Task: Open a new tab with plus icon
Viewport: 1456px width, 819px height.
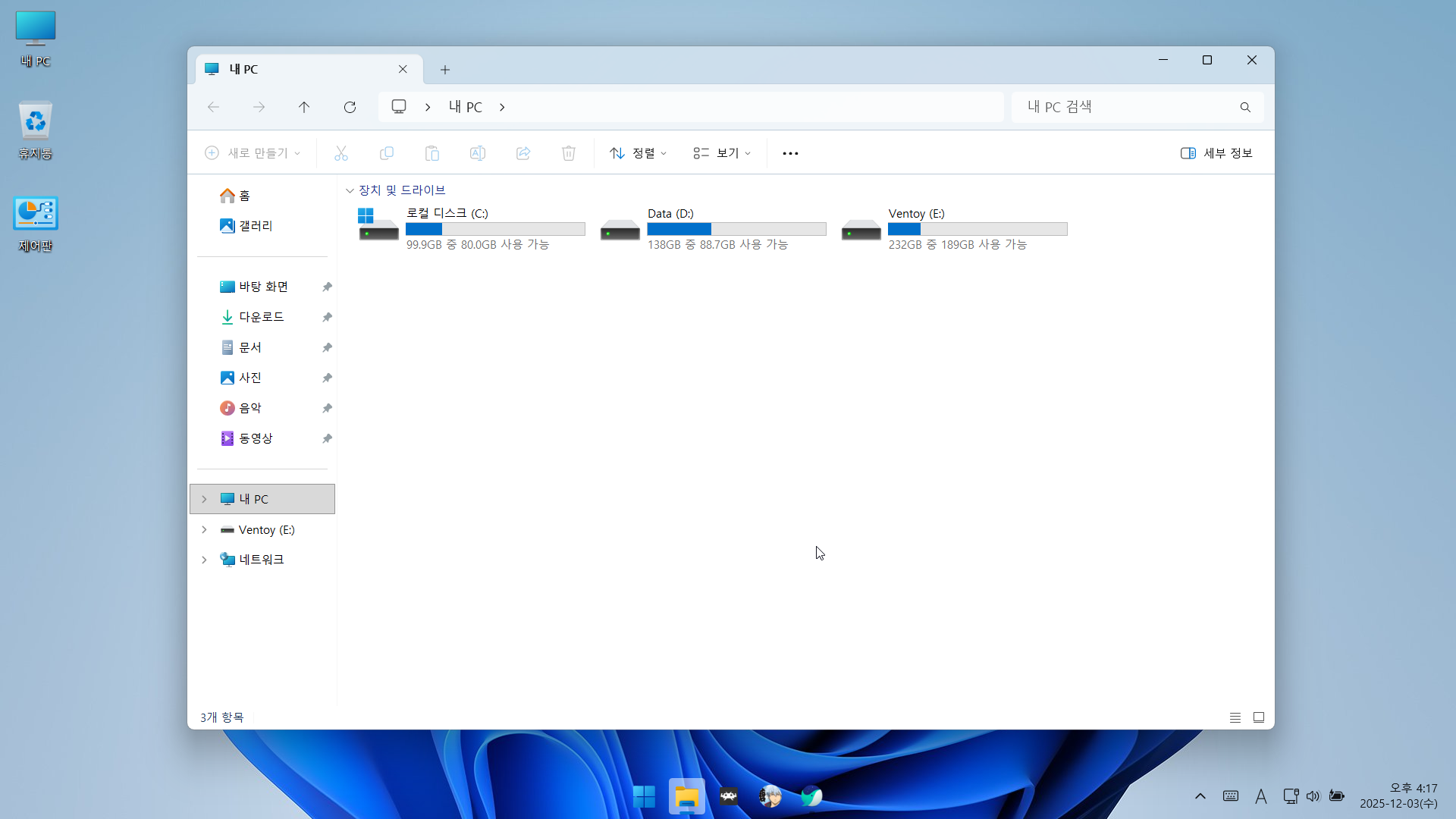Action: coord(445,70)
